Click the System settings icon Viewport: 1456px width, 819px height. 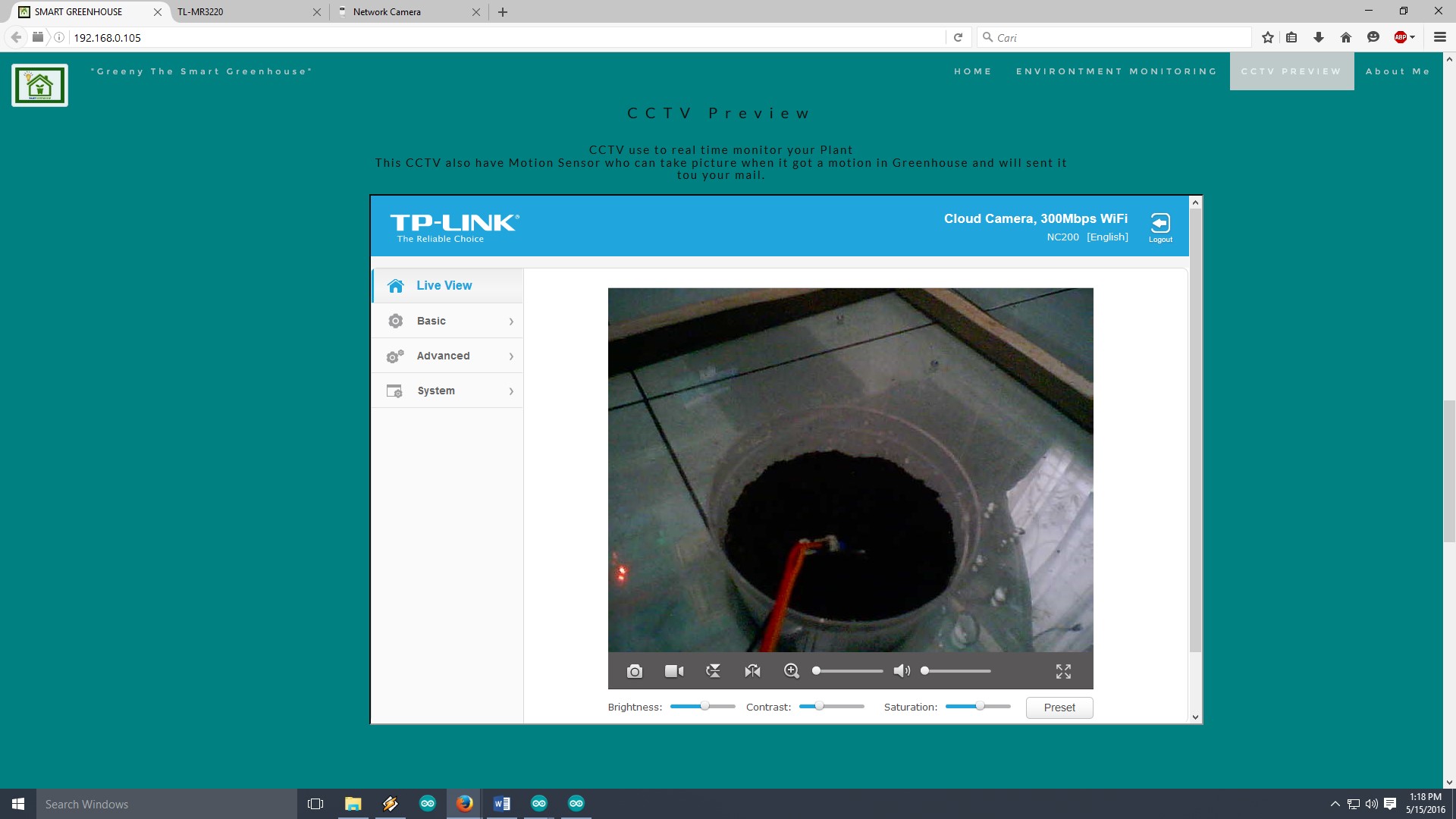[x=394, y=391]
